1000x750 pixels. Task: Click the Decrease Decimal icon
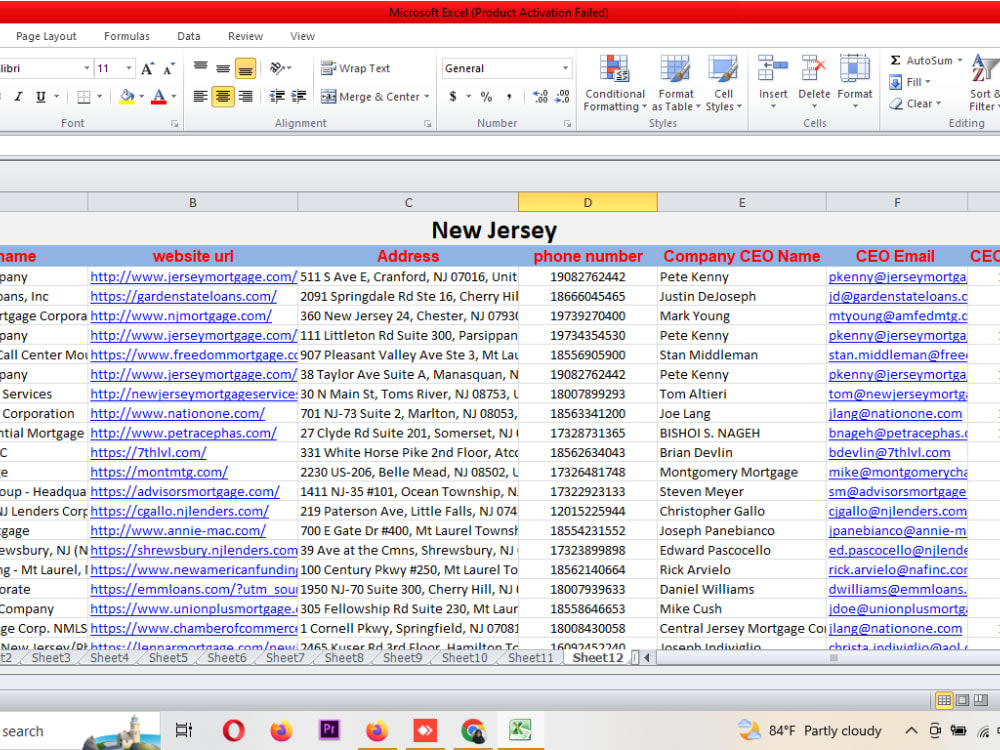coord(562,97)
